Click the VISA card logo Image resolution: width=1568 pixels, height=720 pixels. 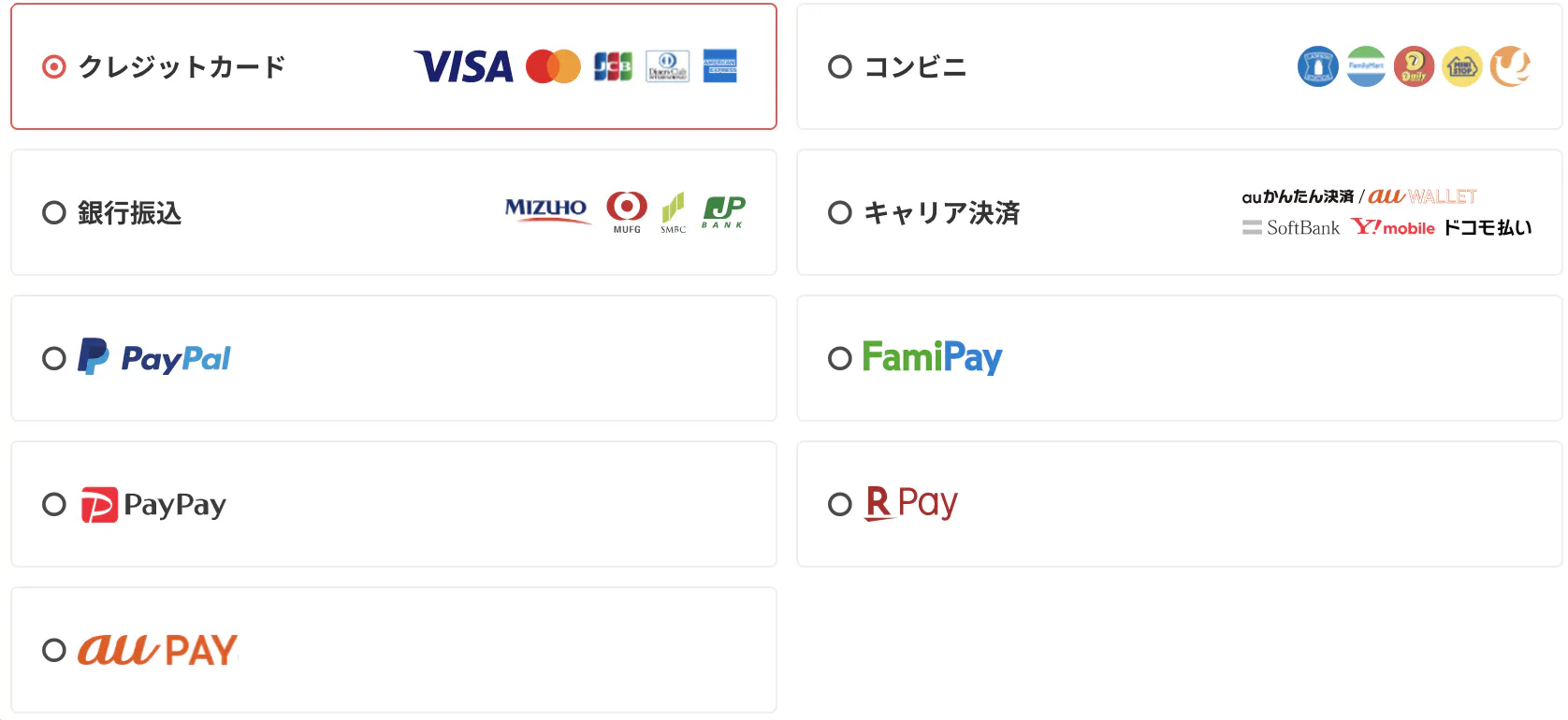point(463,66)
